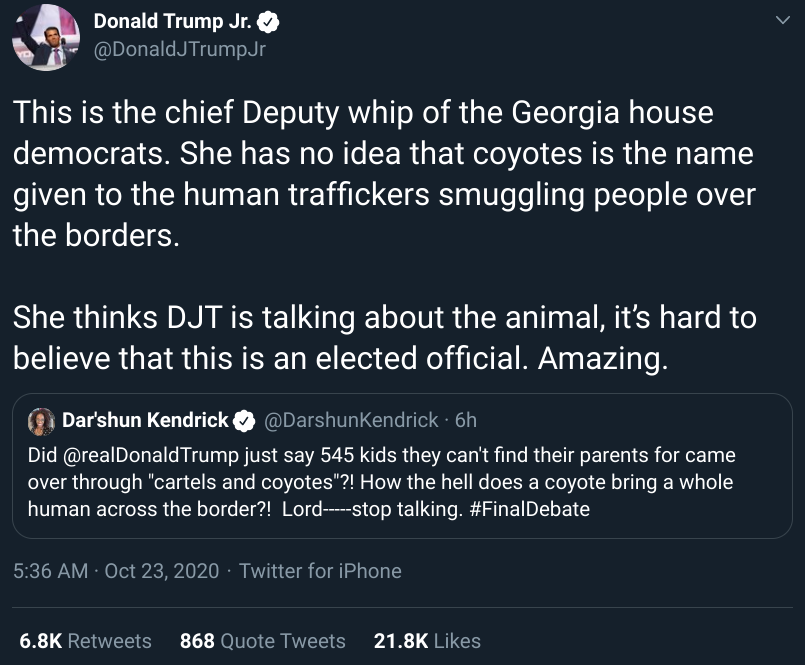Image resolution: width=805 pixels, height=665 pixels.
Task: Open Dar'shun Kendrick's name in quoted tweet
Action: pos(145,421)
